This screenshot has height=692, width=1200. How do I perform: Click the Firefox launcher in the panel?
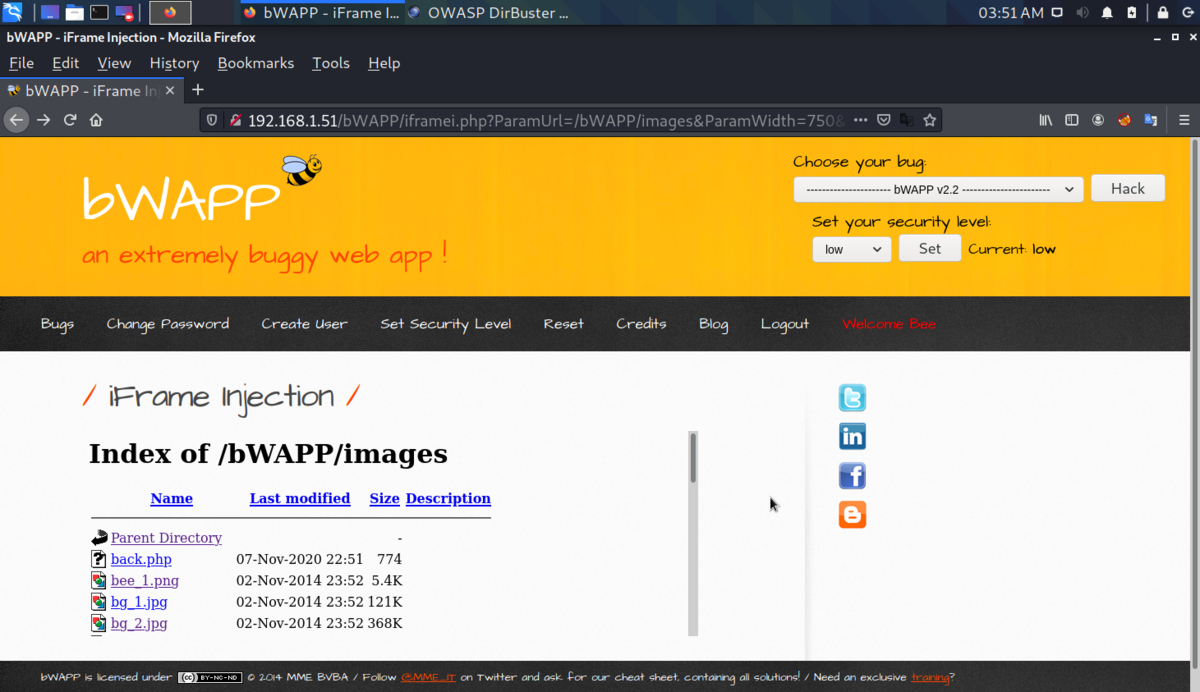170,13
